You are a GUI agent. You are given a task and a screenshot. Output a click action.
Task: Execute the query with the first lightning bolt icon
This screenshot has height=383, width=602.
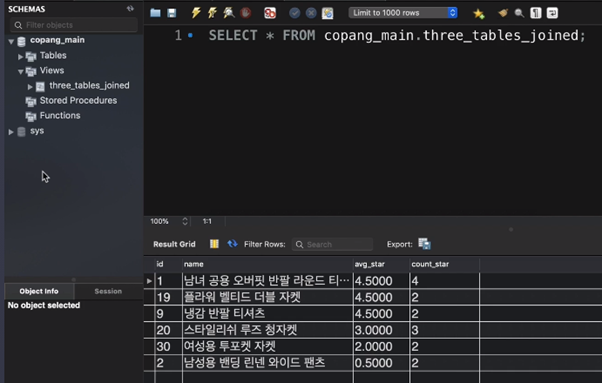pyautogui.click(x=196, y=13)
